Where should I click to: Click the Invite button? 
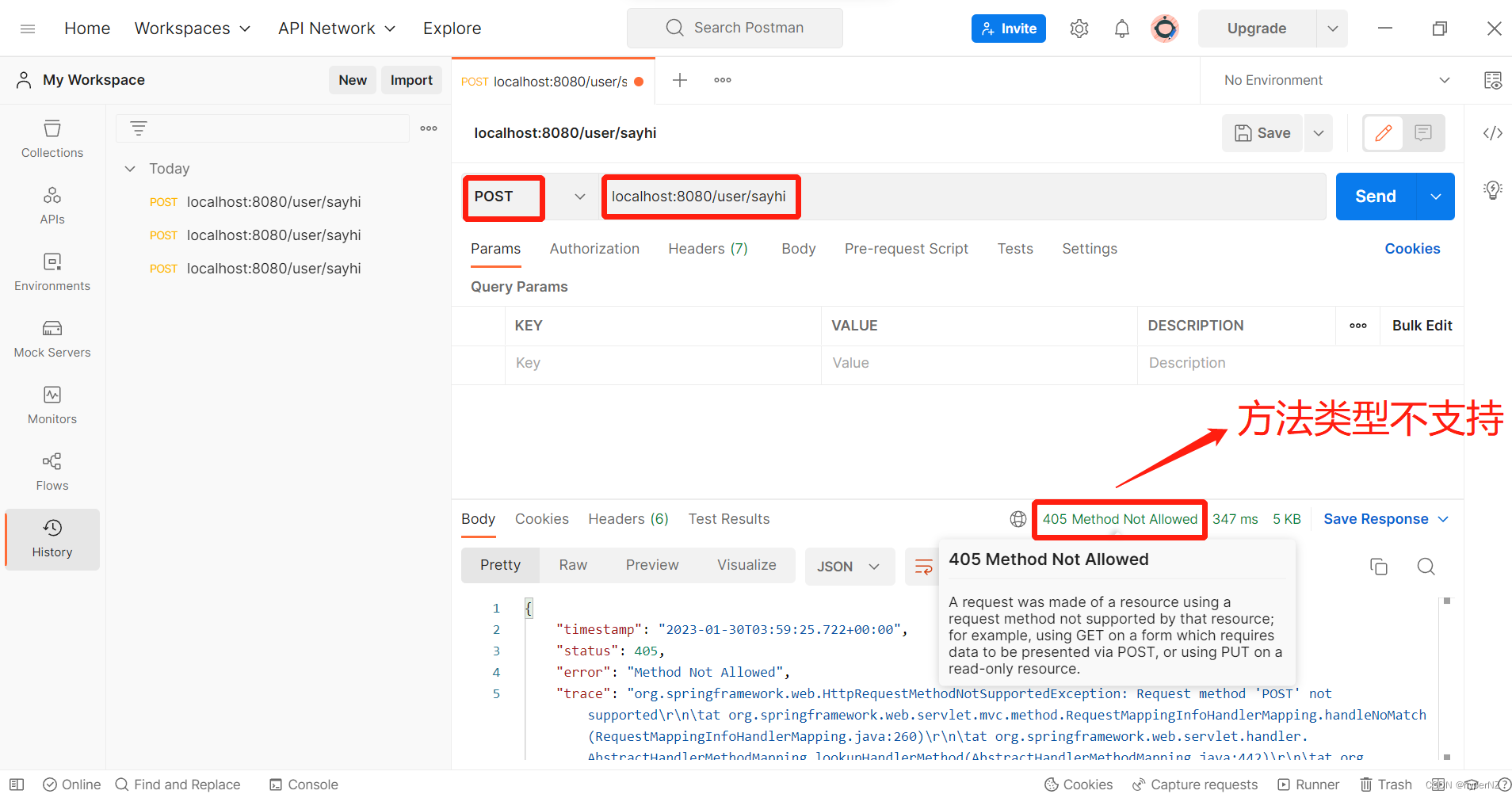pyautogui.click(x=1009, y=29)
